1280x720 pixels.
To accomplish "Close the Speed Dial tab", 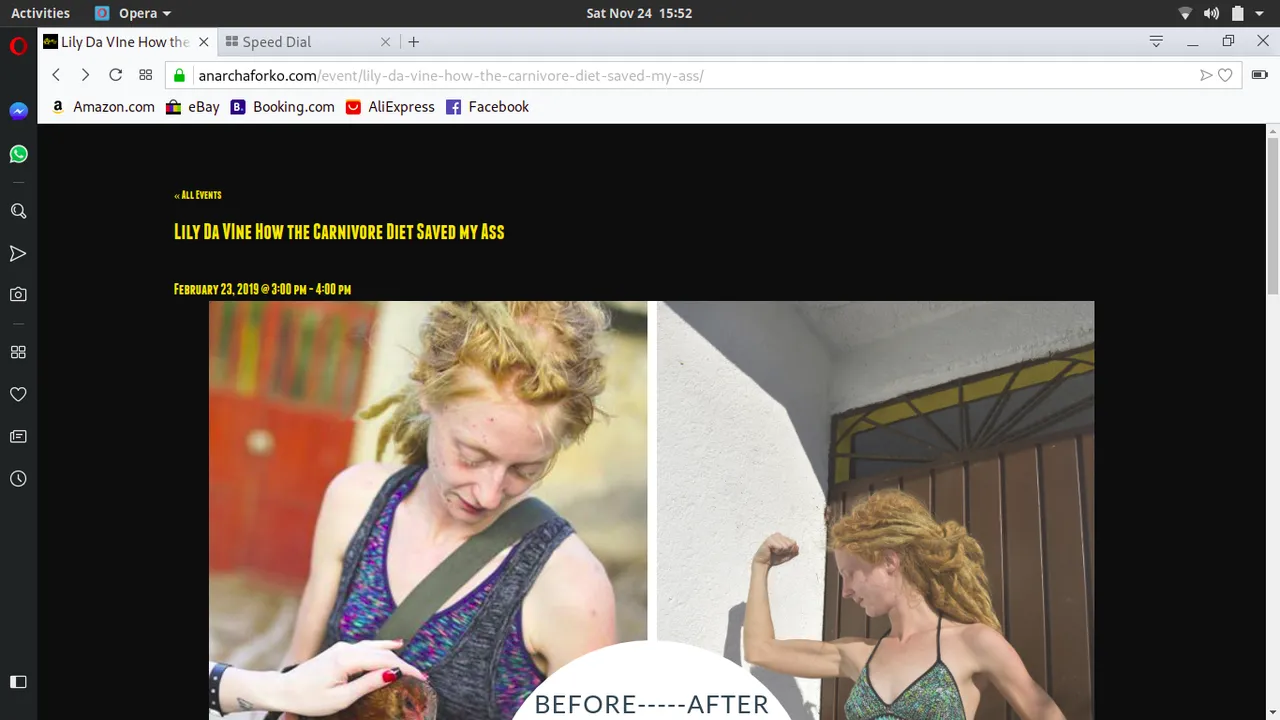I will (x=386, y=42).
